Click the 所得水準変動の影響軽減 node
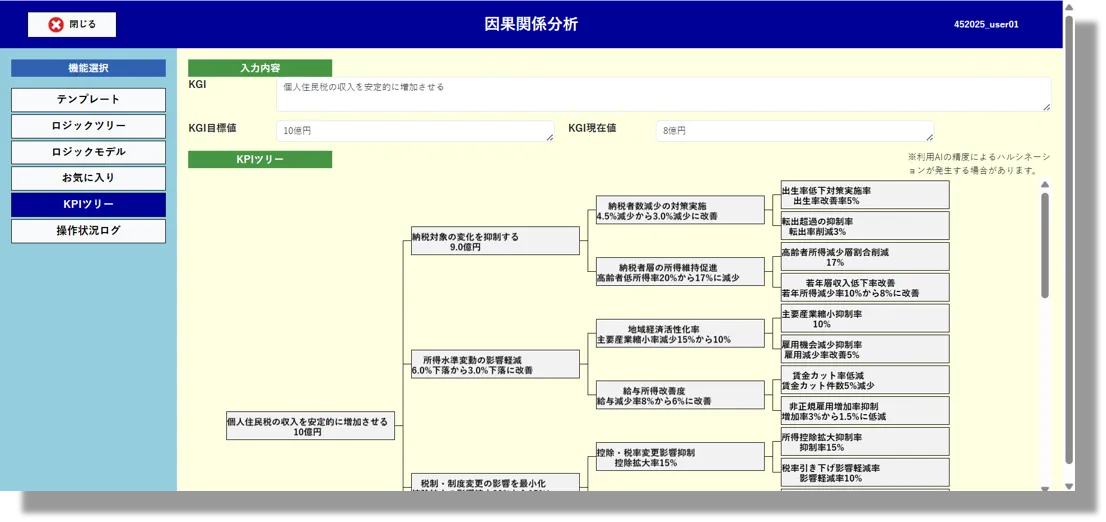The image size is (1106, 522). click(x=495, y=364)
